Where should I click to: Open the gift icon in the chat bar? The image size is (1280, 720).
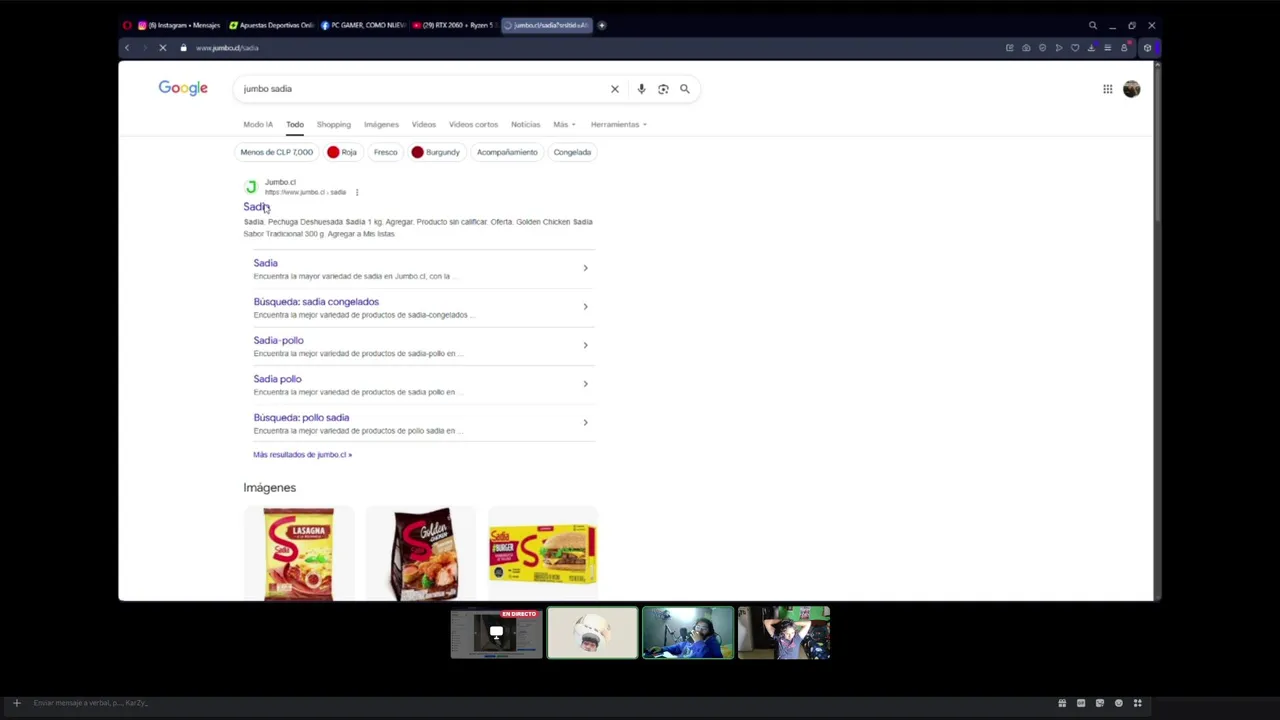pyautogui.click(x=1062, y=703)
